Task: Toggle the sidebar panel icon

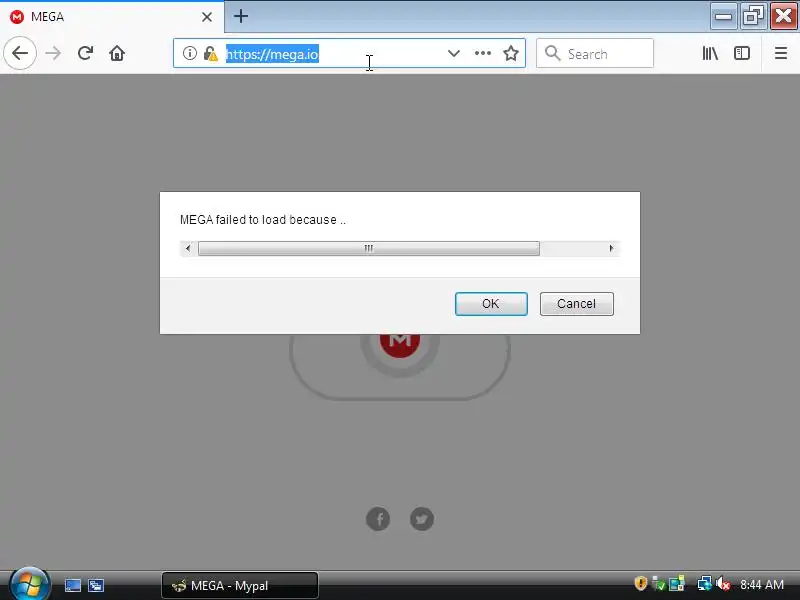Action: click(x=742, y=53)
